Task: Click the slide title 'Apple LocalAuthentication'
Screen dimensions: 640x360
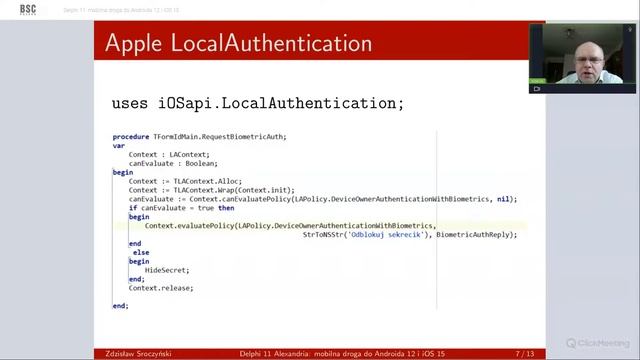Action: pos(238,43)
